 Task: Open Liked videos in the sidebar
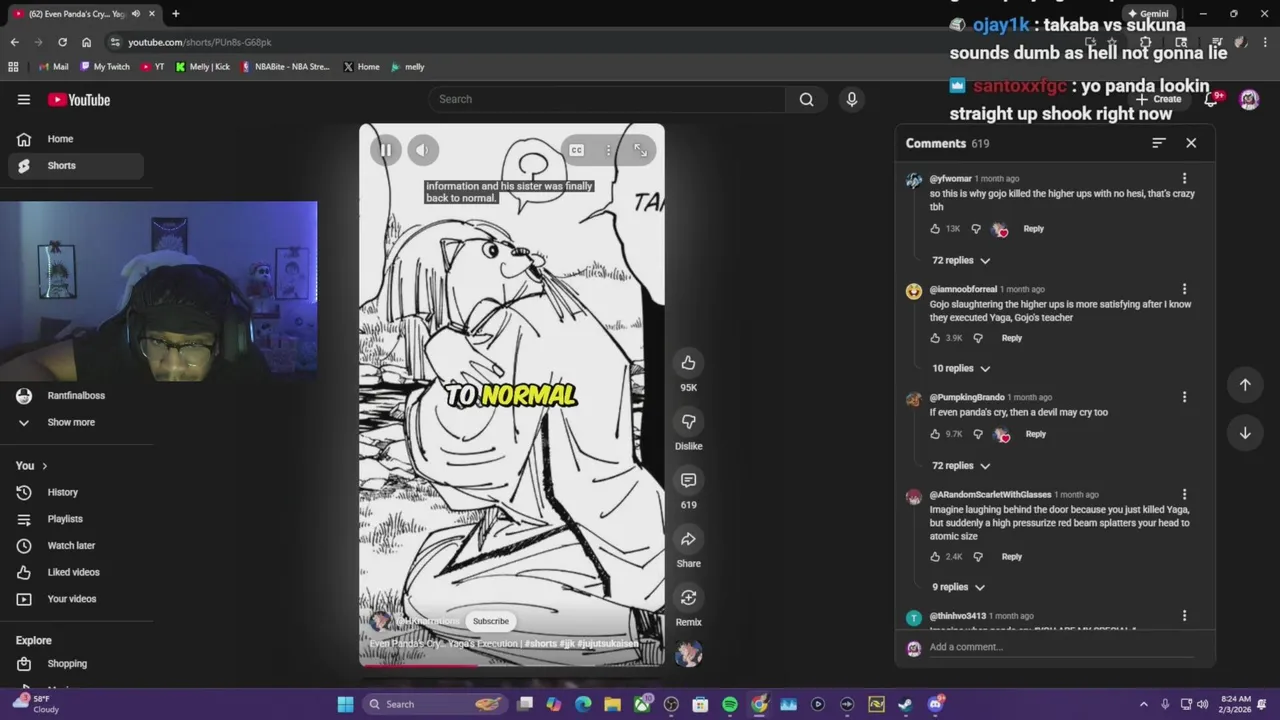point(76,572)
